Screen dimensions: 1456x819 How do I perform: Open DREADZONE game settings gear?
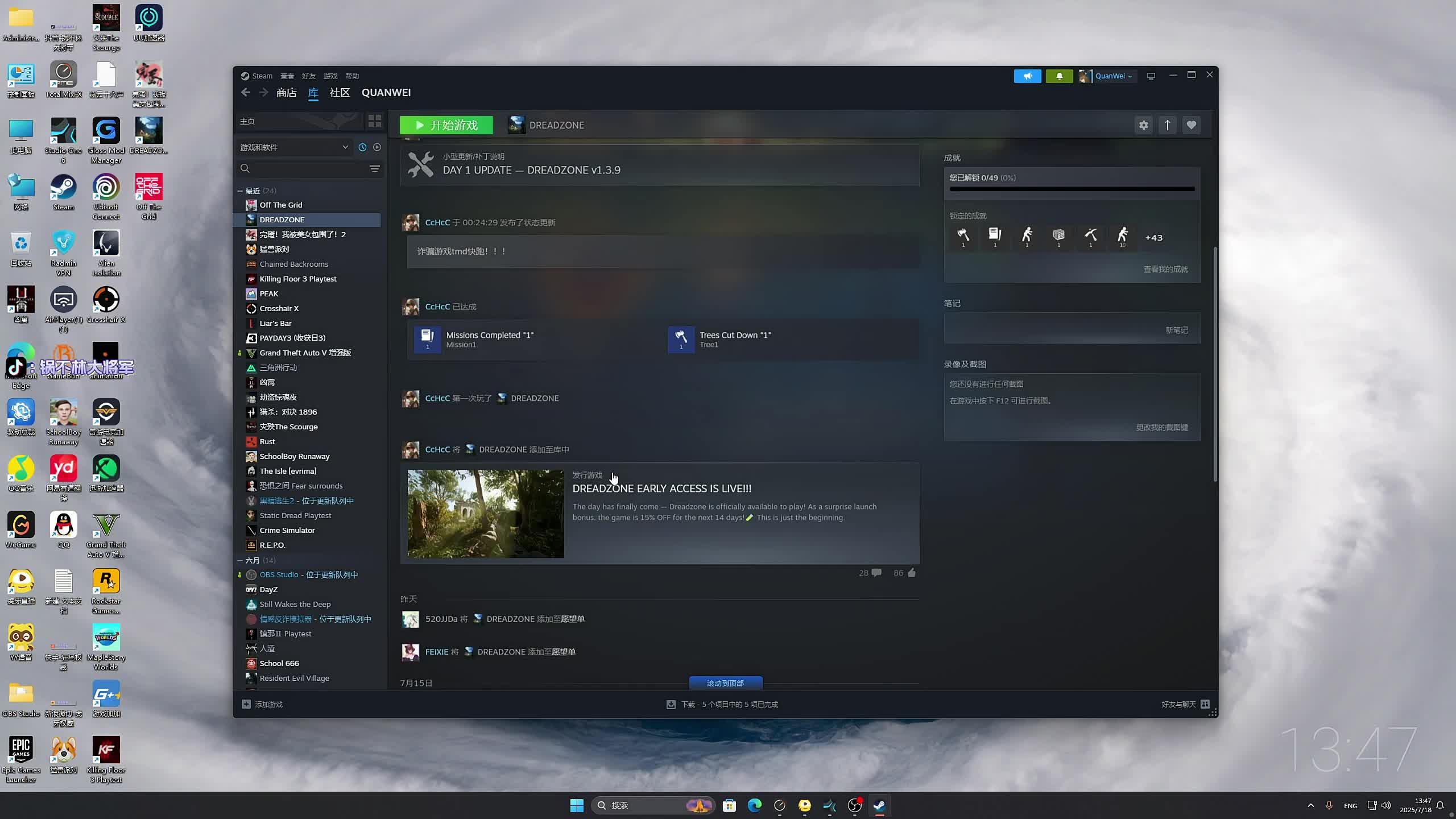[1143, 125]
